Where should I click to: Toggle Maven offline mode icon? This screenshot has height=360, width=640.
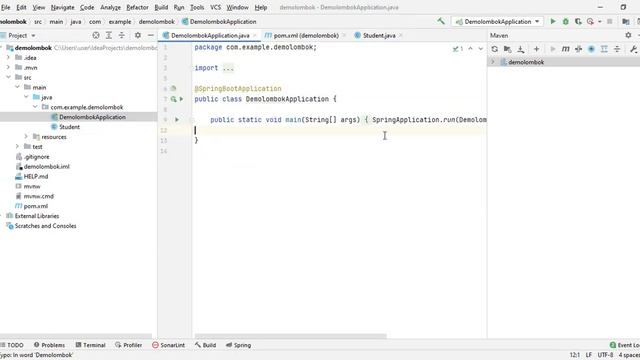click(x=578, y=49)
